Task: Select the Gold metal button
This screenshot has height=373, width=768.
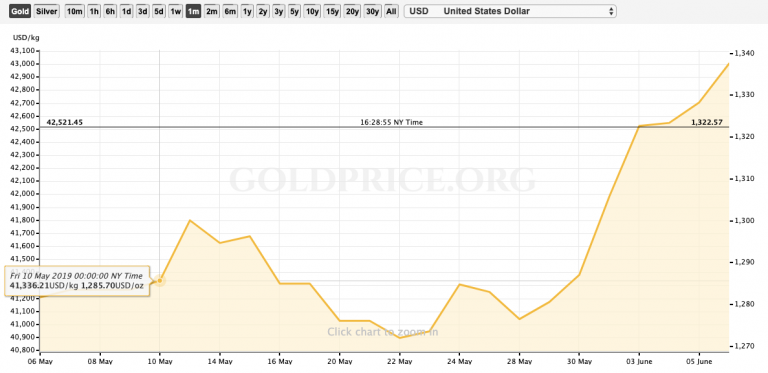Action: [x=21, y=11]
